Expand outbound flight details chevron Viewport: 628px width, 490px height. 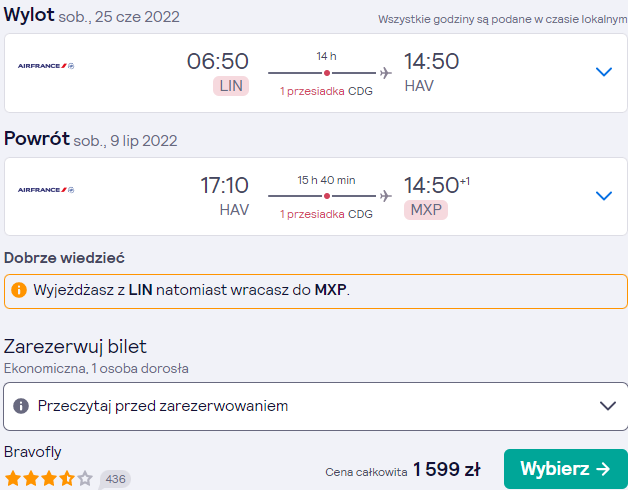604,72
